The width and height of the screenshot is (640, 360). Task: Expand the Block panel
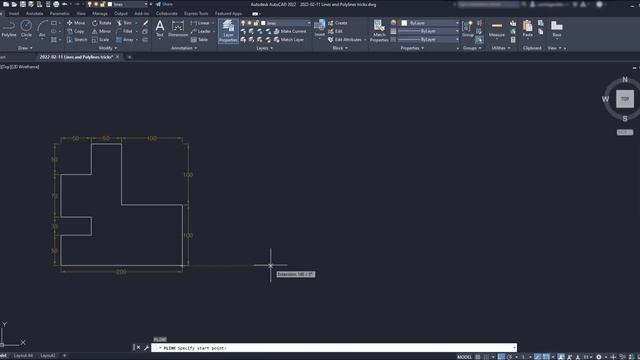click(340, 48)
